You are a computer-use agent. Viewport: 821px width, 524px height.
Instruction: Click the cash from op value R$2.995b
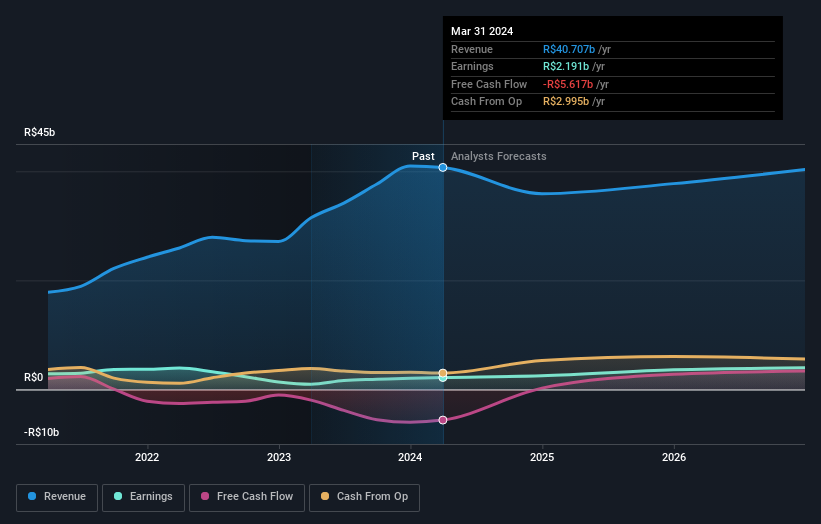(565, 102)
